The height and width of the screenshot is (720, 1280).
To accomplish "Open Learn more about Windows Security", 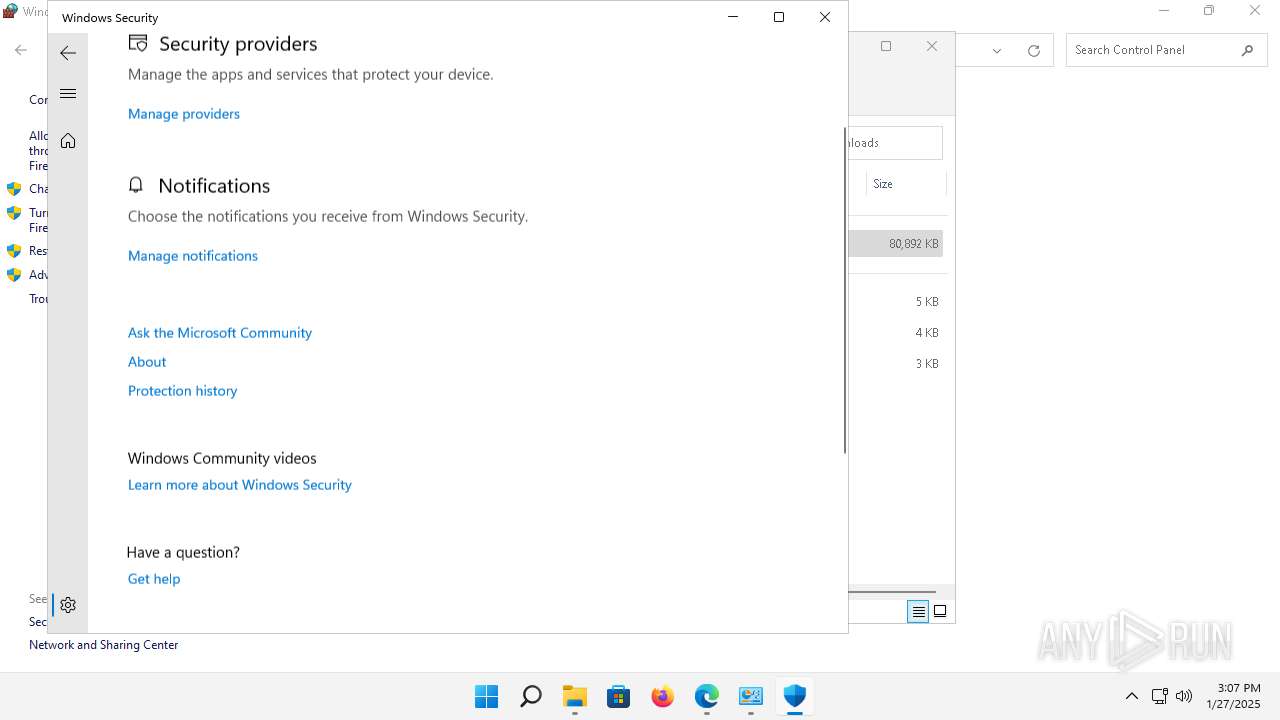I will (240, 485).
